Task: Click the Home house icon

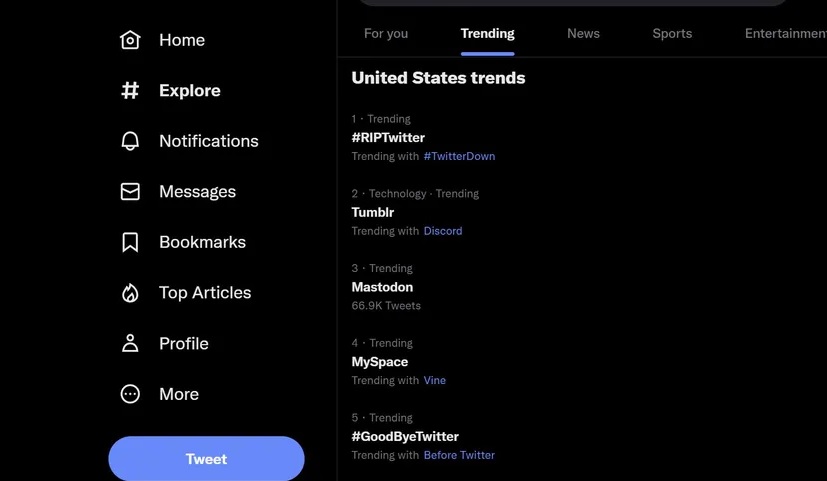Action: pyautogui.click(x=130, y=40)
